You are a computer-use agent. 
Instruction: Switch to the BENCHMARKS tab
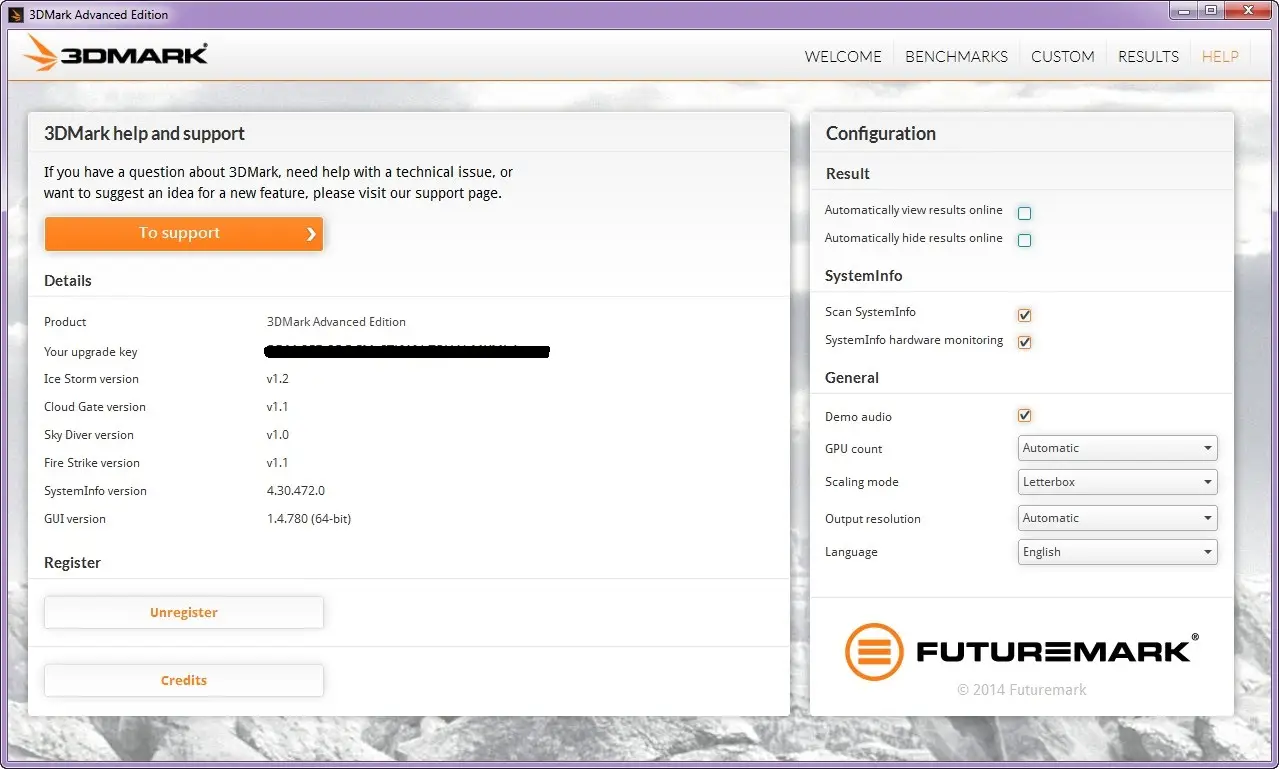click(x=956, y=57)
